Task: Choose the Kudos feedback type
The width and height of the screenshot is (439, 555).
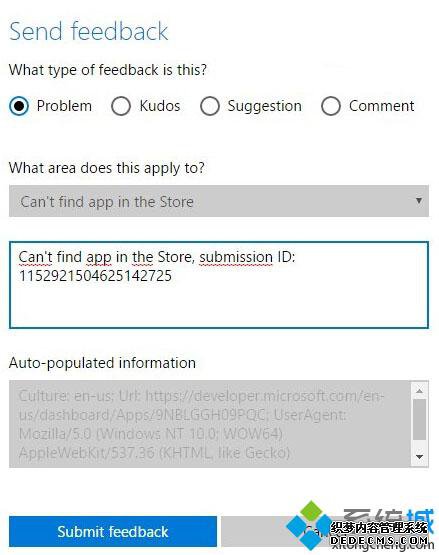Action: point(121,106)
